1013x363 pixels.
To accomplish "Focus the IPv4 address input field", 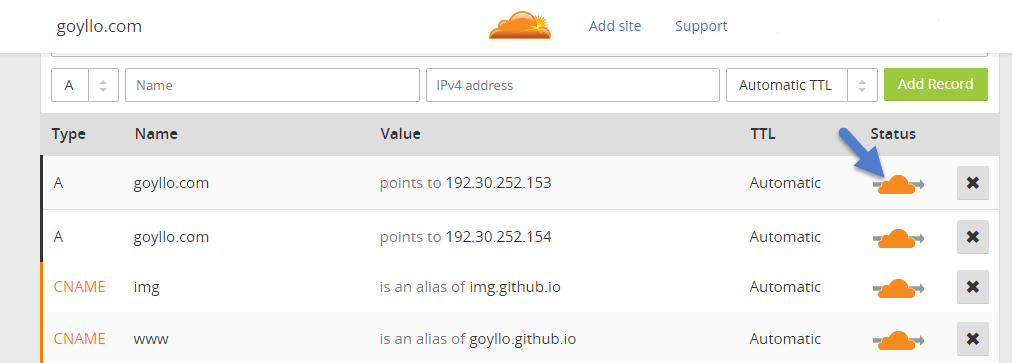I will (572, 85).
